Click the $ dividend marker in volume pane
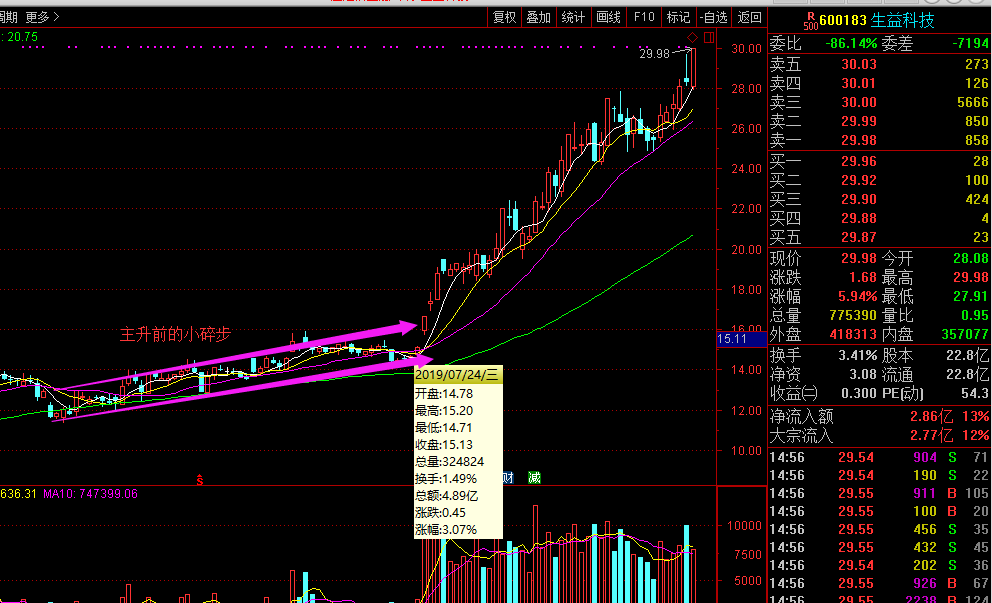The height and width of the screenshot is (603, 992). pyautogui.click(x=200, y=480)
